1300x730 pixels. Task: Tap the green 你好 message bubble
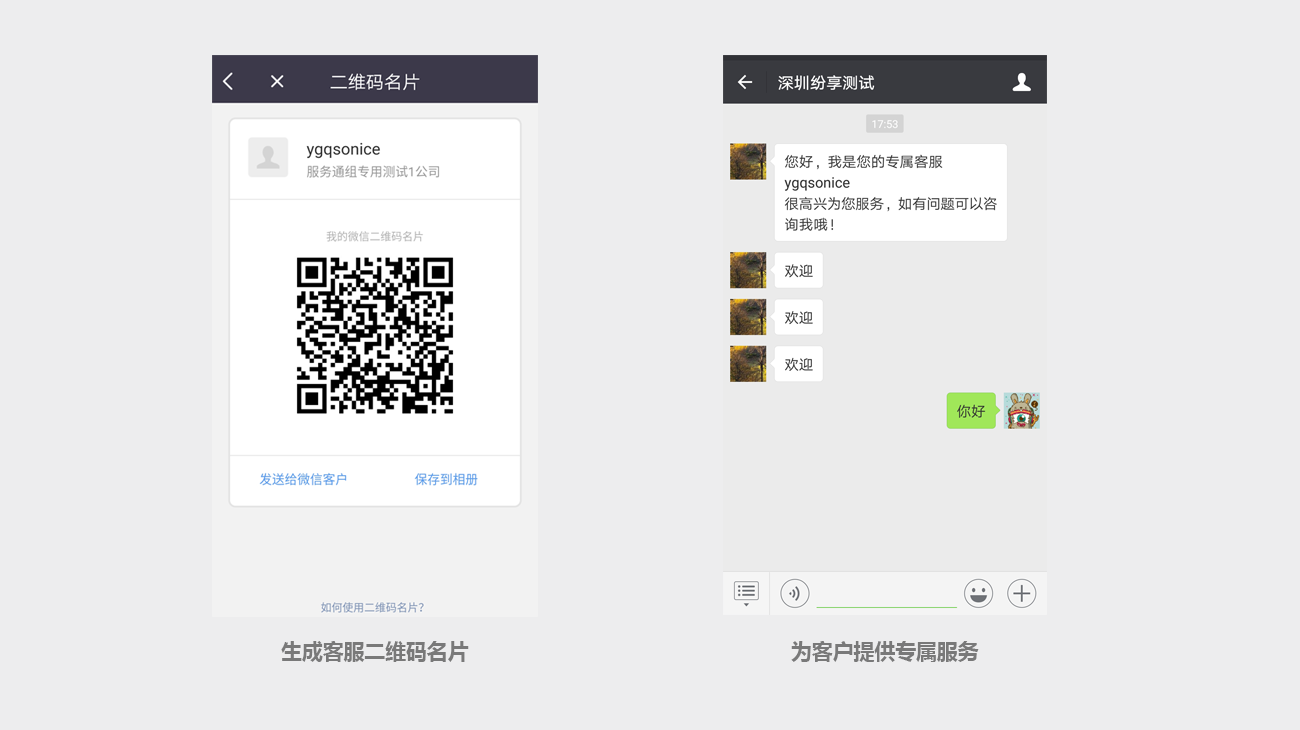click(x=971, y=411)
